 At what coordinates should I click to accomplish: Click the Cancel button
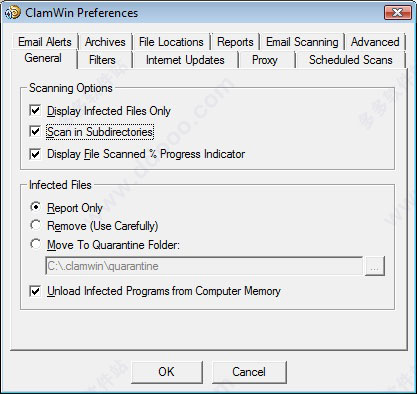point(249,372)
